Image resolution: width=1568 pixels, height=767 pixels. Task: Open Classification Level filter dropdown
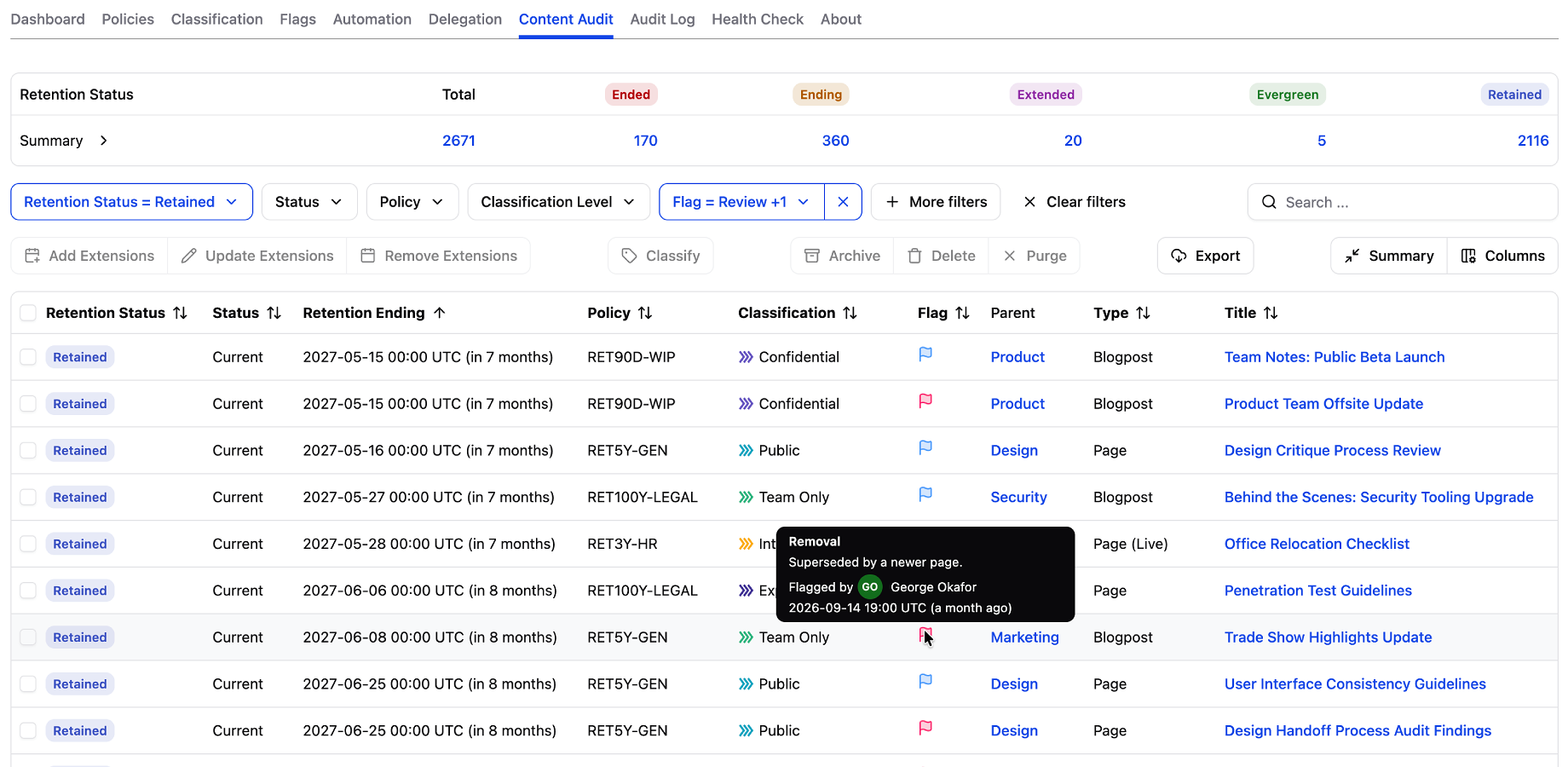(558, 202)
